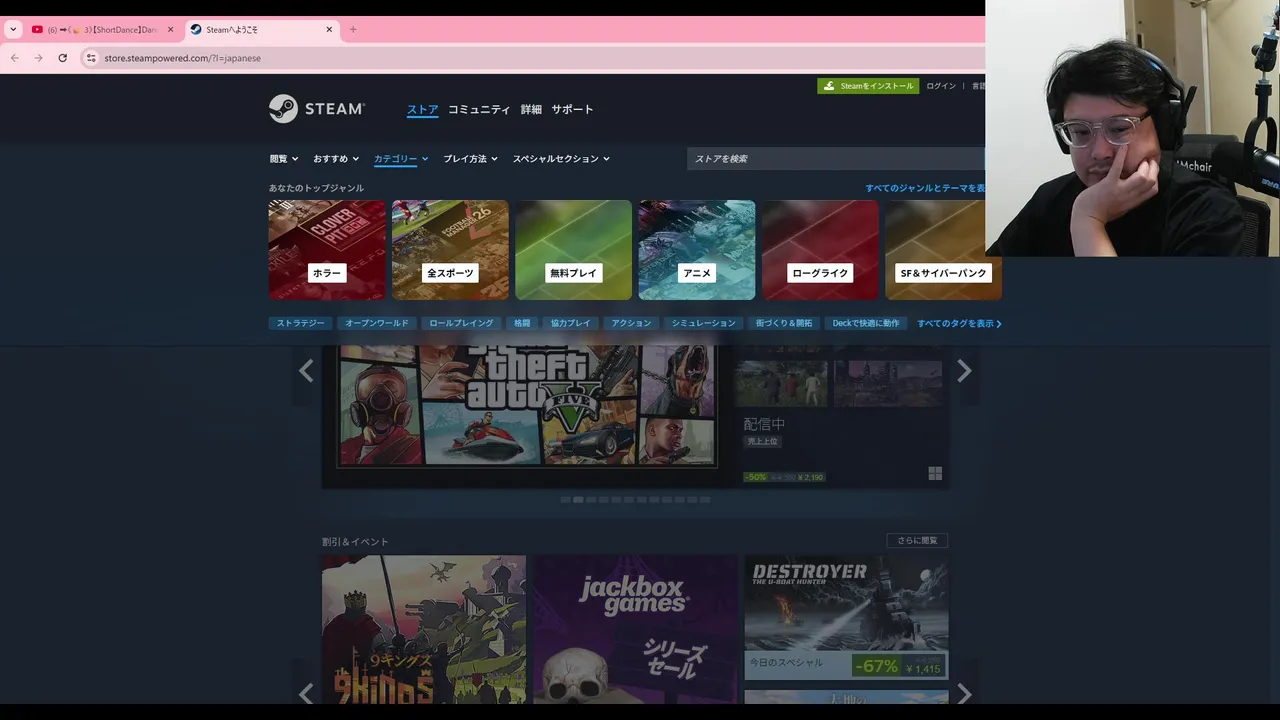Click the Windows platform icon on GTA card
The height and width of the screenshot is (720, 1280).
[x=935, y=474]
